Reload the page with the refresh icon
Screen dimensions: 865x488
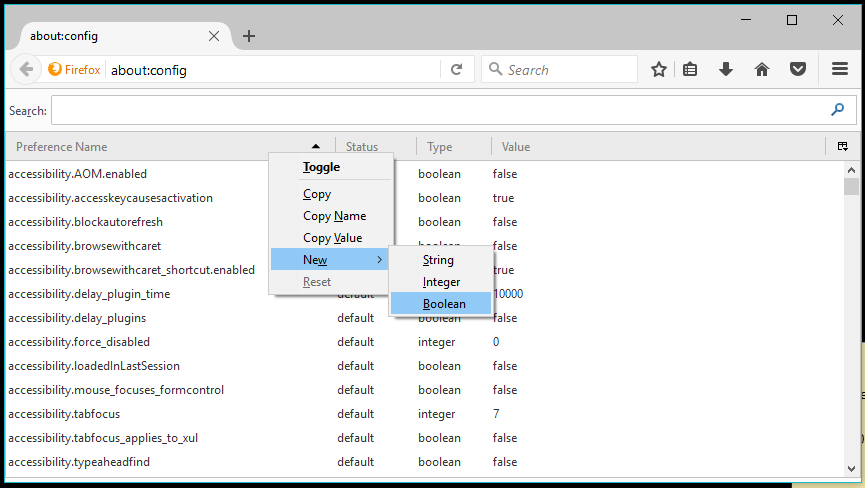(x=456, y=70)
